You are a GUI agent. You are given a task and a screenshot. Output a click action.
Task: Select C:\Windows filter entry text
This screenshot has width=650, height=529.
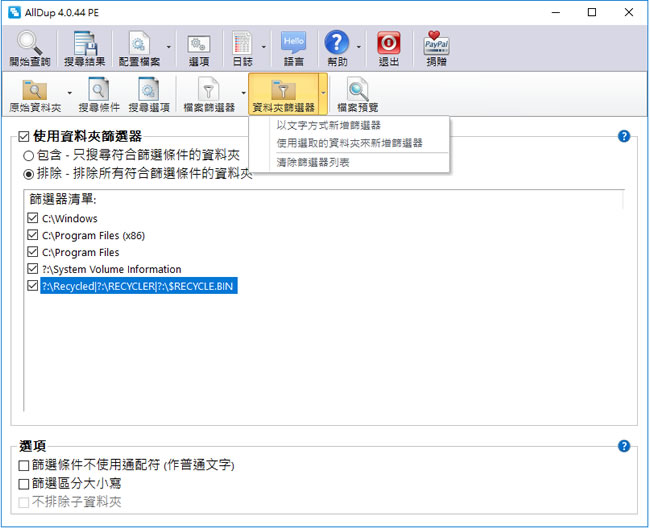70,218
